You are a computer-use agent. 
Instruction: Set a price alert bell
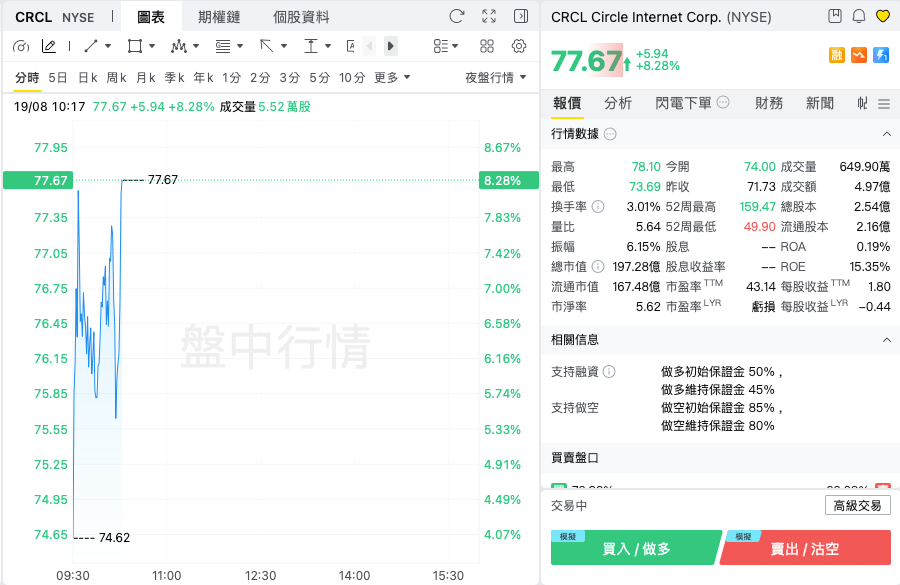click(859, 16)
